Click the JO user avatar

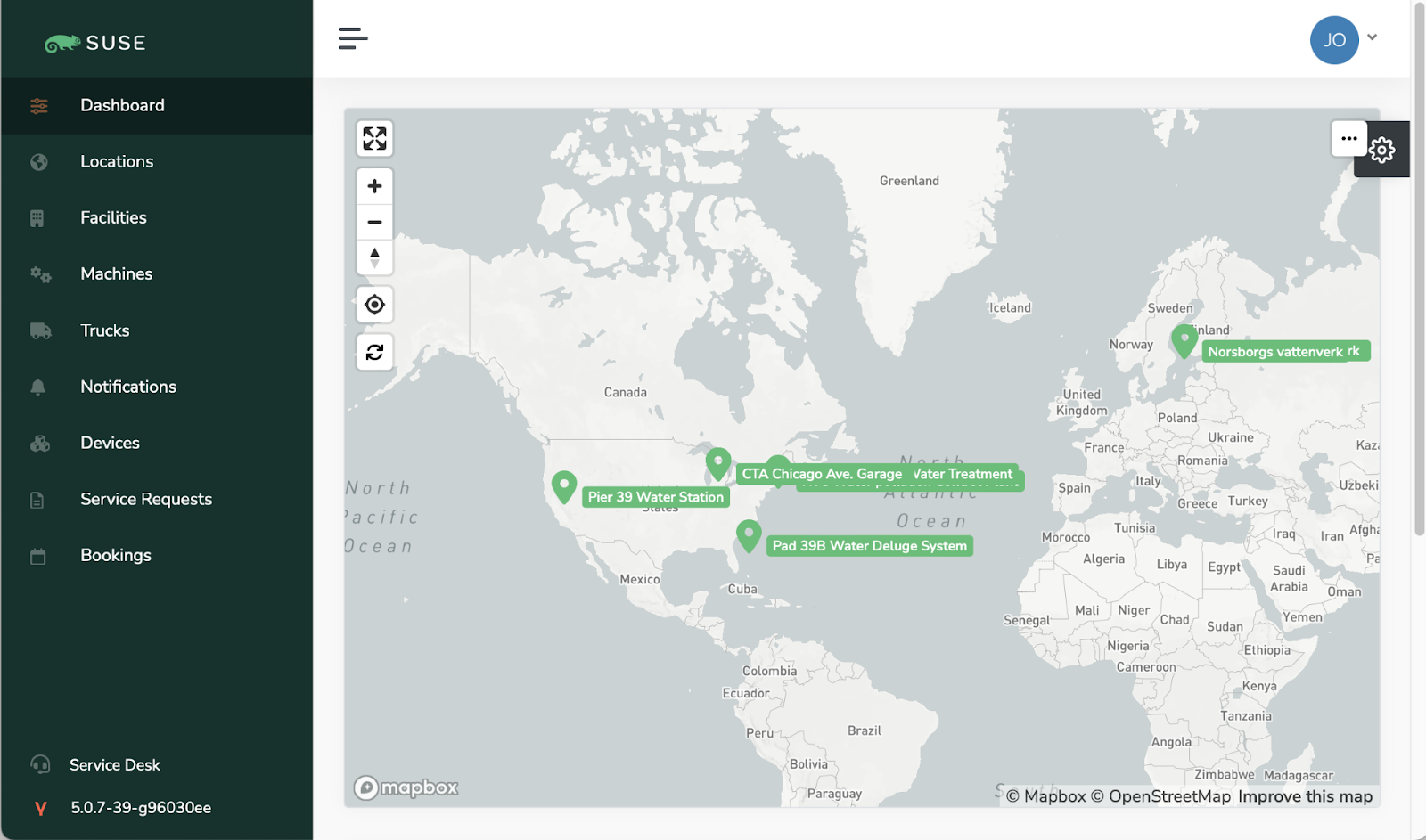point(1334,40)
